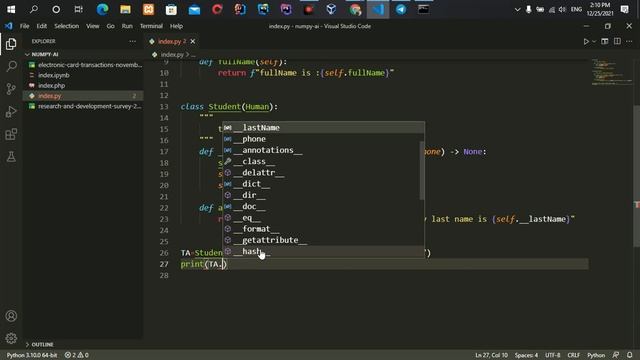The image size is (640, 360).
Task: Select index.py in the explorer list
Action: click(83, 96)
